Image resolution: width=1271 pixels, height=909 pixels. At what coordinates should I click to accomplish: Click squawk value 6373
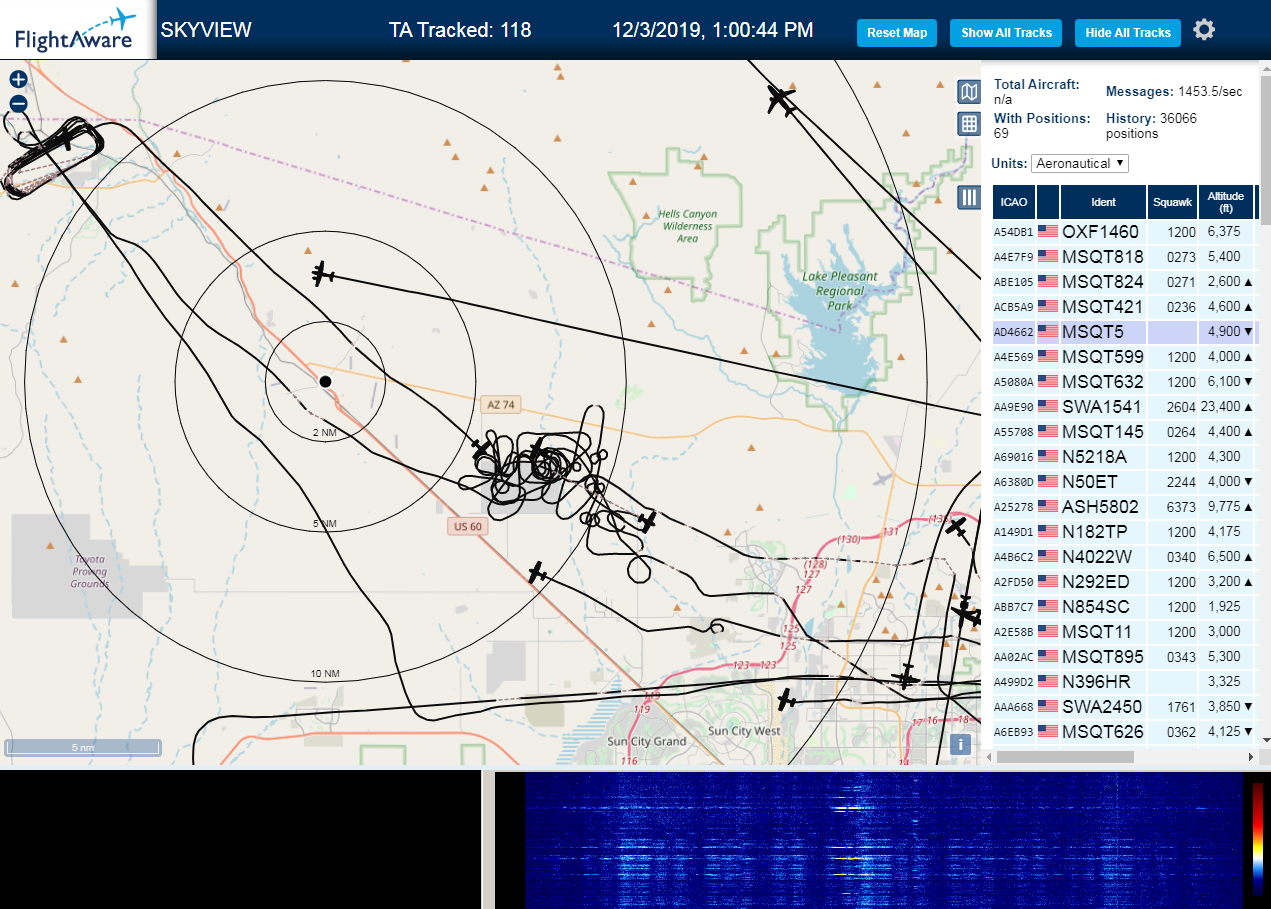(x=1181, y=507)
